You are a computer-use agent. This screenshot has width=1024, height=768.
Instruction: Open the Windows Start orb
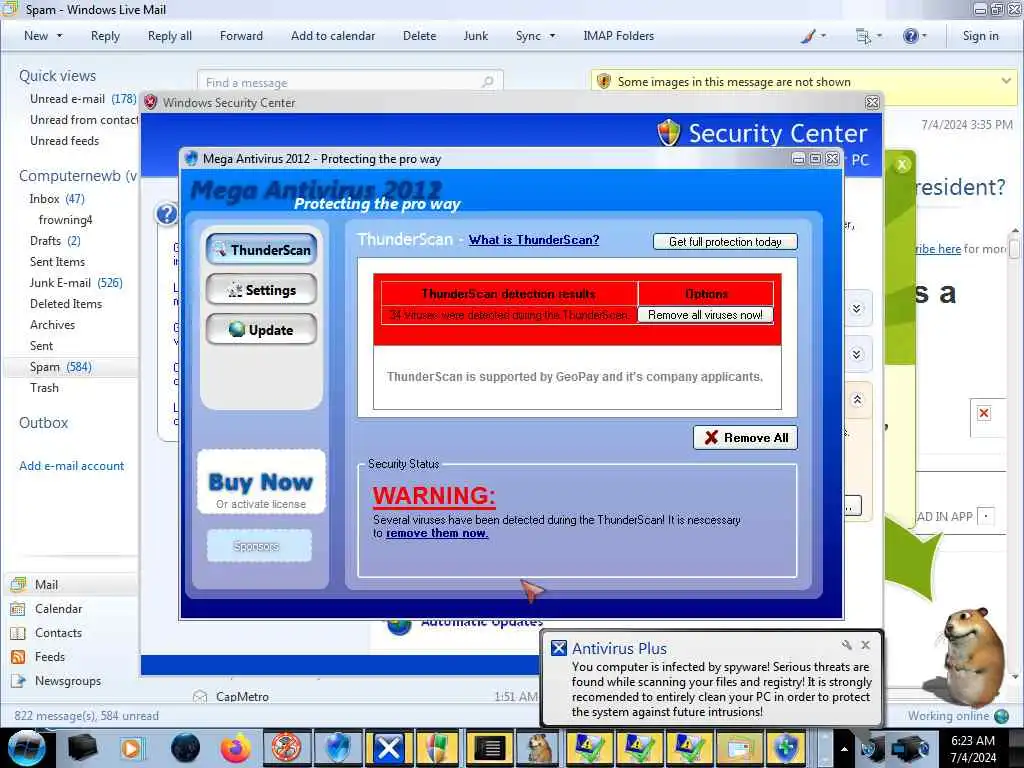(26, 748)
